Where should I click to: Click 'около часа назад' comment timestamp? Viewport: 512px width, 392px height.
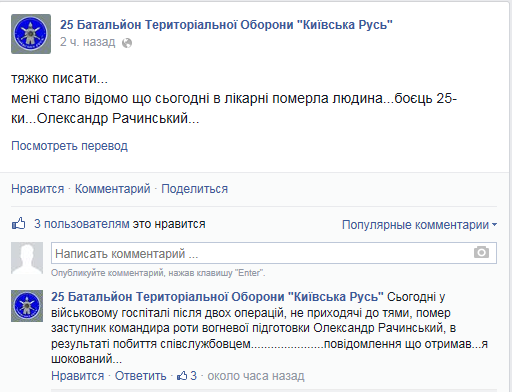click(256, 376)
